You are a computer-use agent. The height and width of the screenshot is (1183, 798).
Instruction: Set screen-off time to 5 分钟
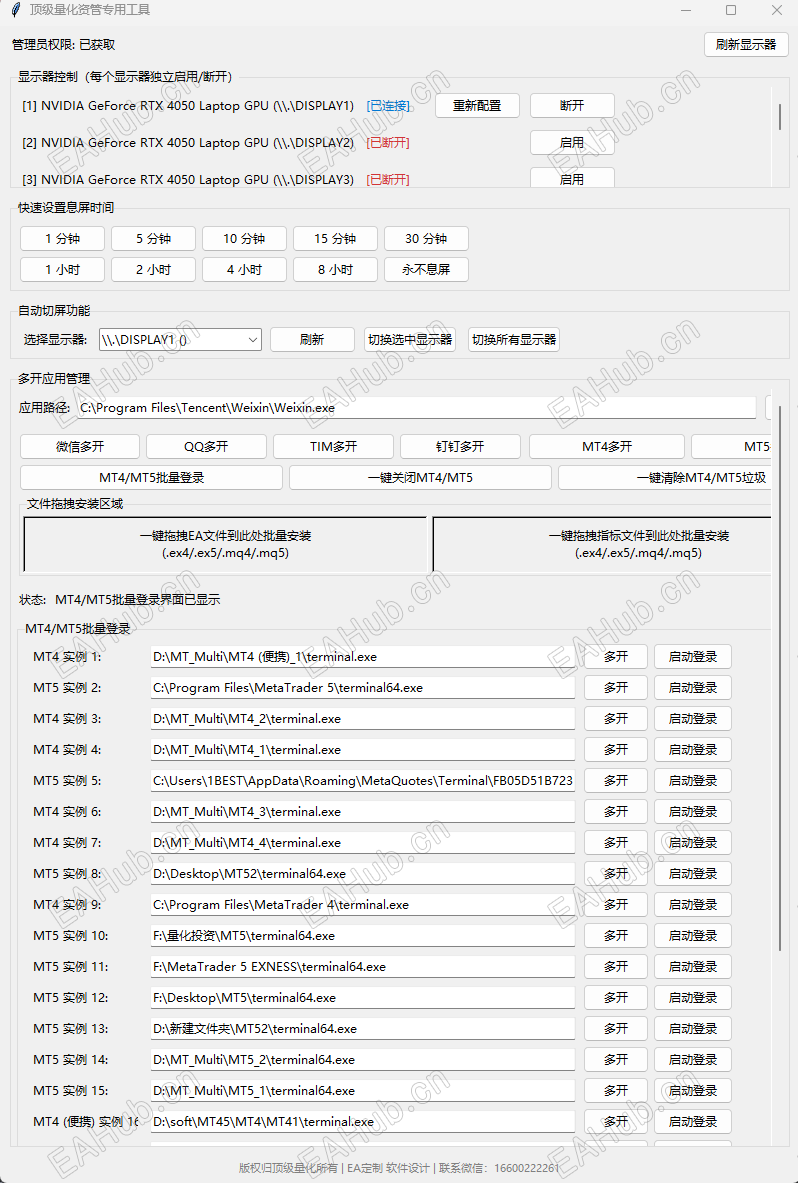153,238
